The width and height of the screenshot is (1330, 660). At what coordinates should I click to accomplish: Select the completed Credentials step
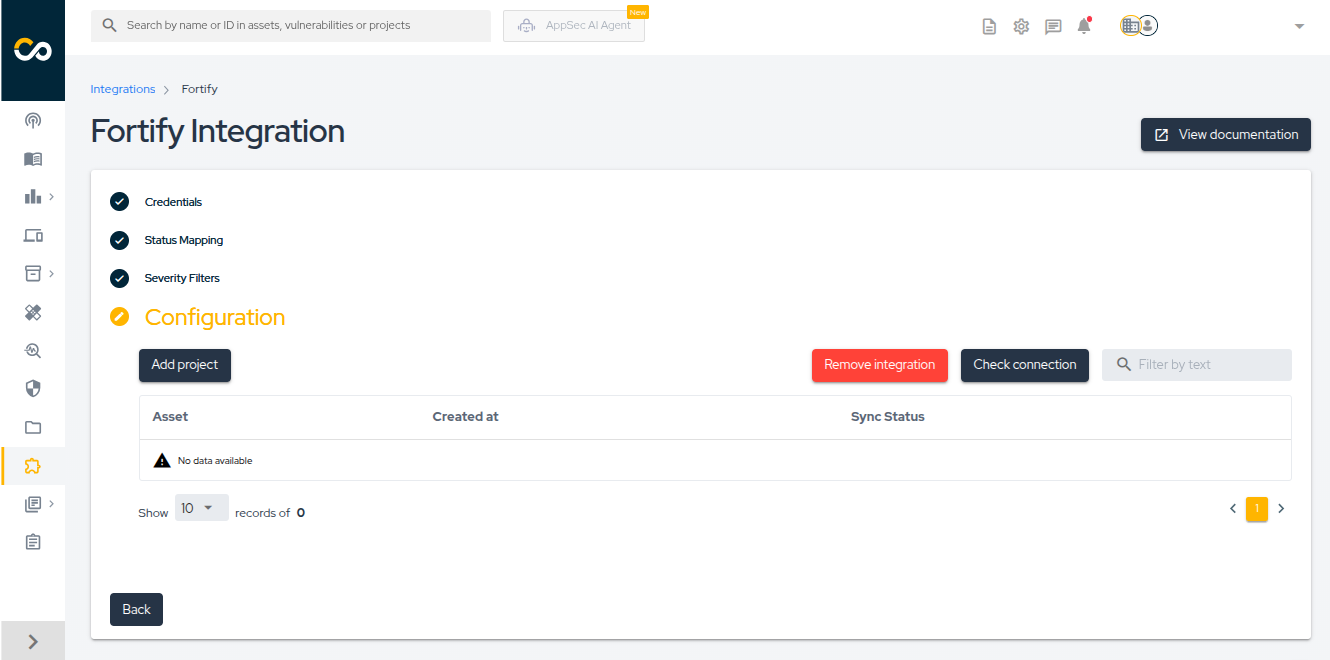[173, 202]
